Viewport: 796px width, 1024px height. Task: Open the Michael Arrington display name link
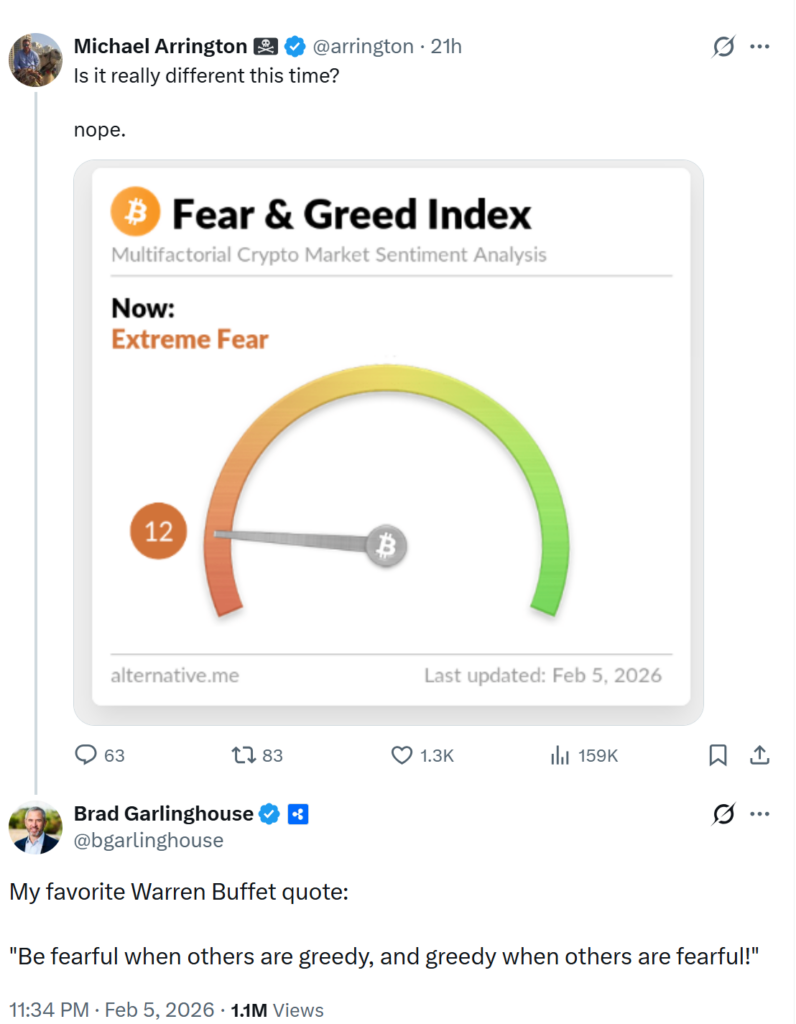pyautogui.click(x=160, y=46)
